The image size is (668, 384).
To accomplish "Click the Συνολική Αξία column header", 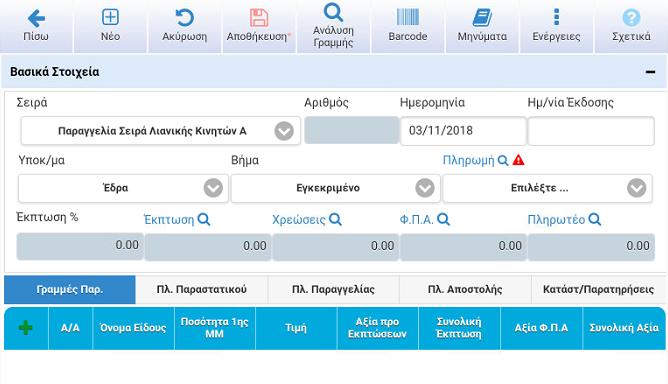I will point(624,328).
